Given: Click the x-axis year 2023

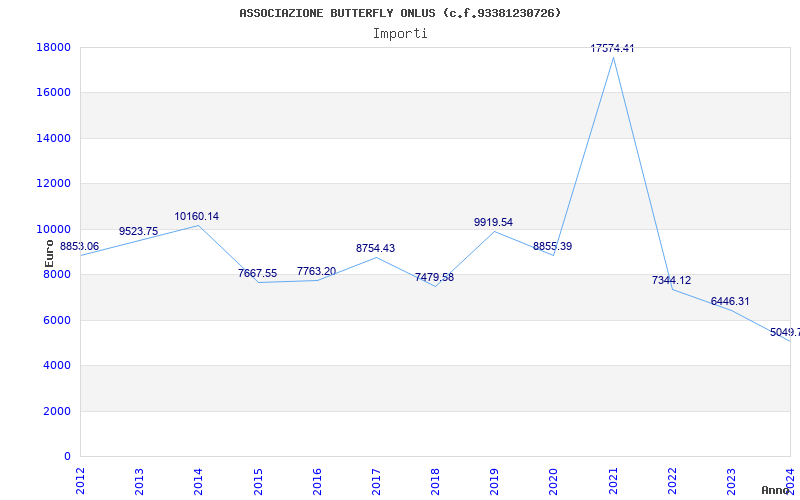Looking at the screenshot, I should click(x=731, y=481).
